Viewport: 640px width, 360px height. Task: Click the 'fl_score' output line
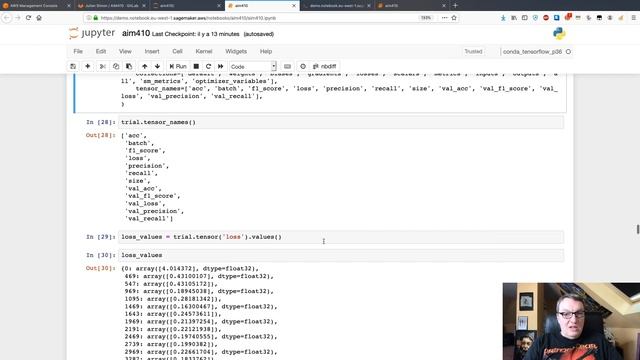(145, 151)
